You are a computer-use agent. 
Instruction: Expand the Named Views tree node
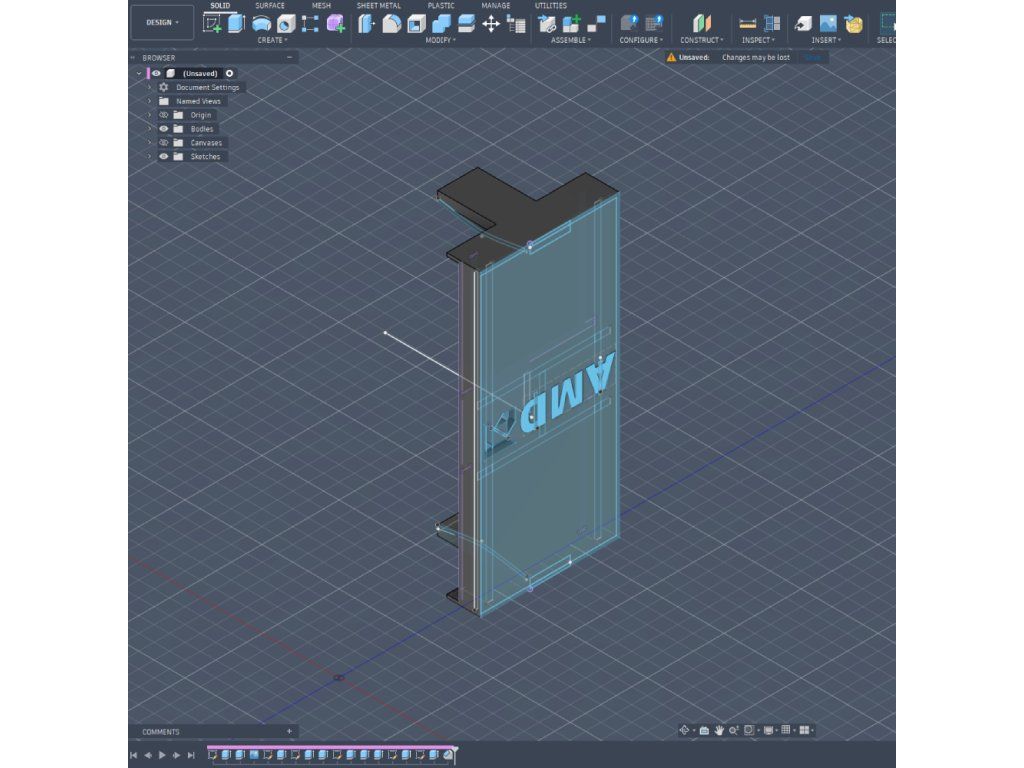click(x=149, y=101)
